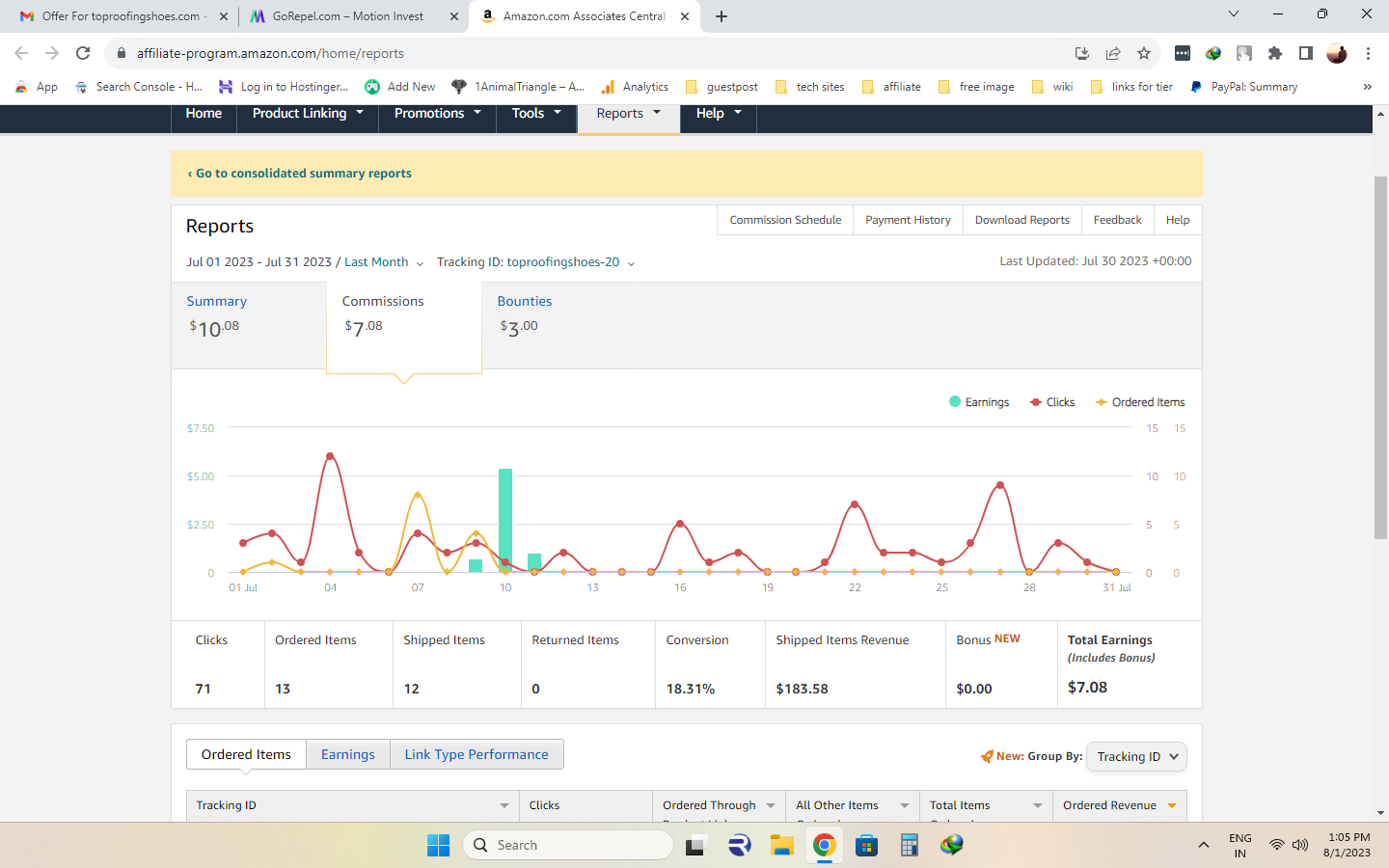Switch to Link Type Performance tab
This screenshot has height=868, width=1389.
477,754
